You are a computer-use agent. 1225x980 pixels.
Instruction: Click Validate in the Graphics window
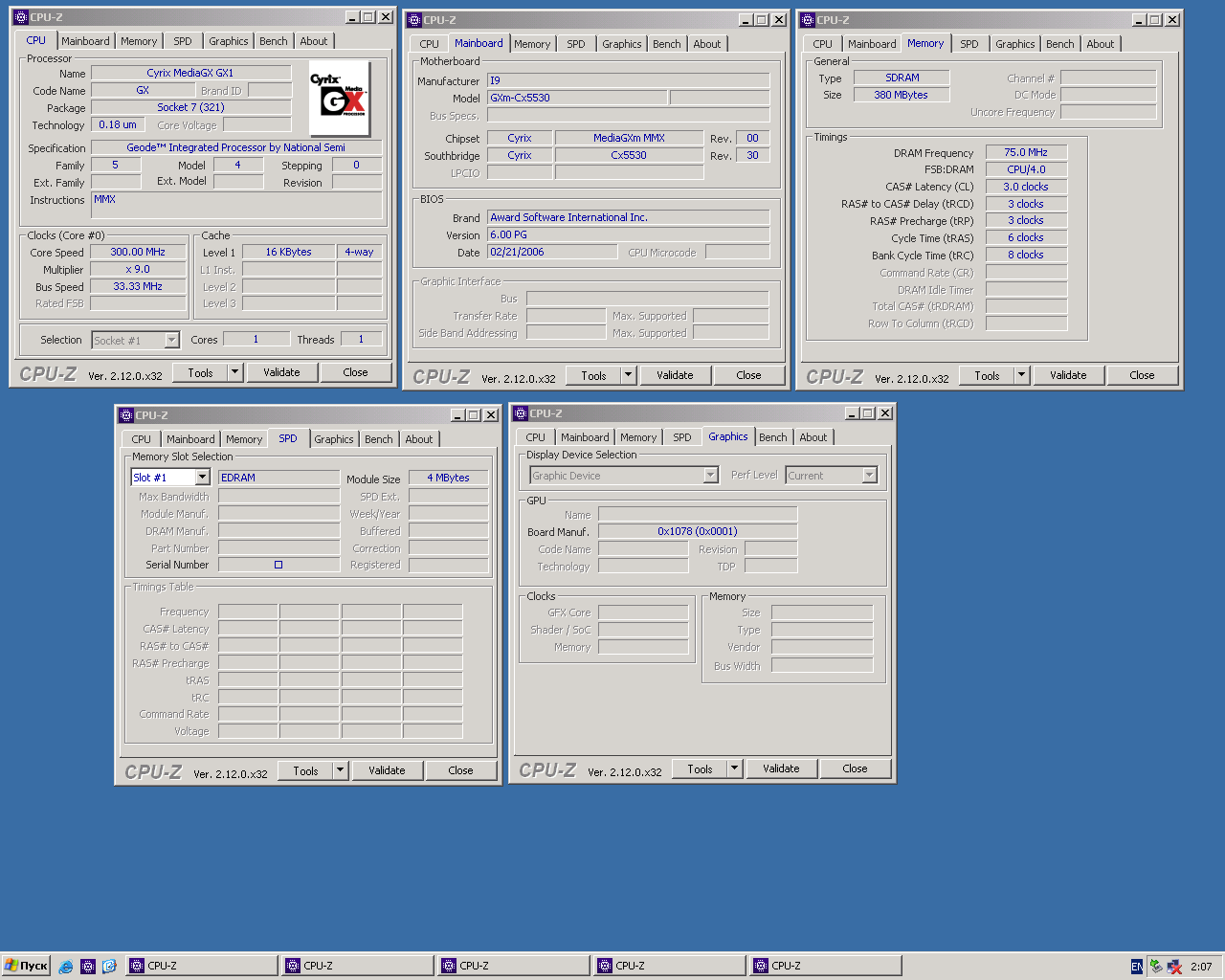(781, 768)
